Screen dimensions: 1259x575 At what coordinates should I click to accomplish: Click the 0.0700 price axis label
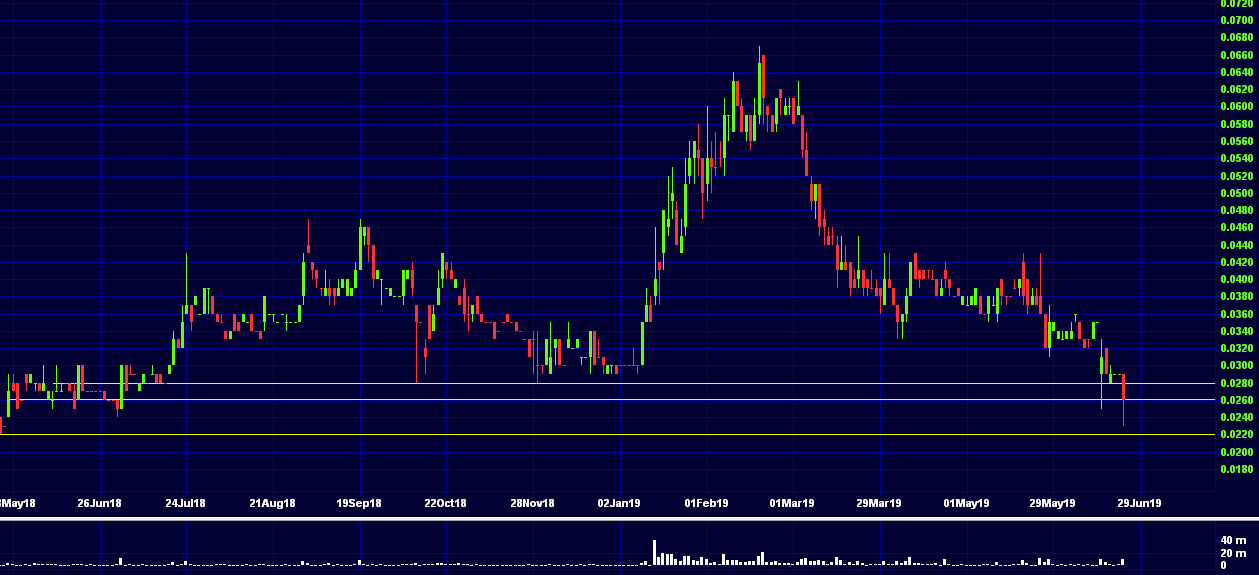pos(1237,20)
